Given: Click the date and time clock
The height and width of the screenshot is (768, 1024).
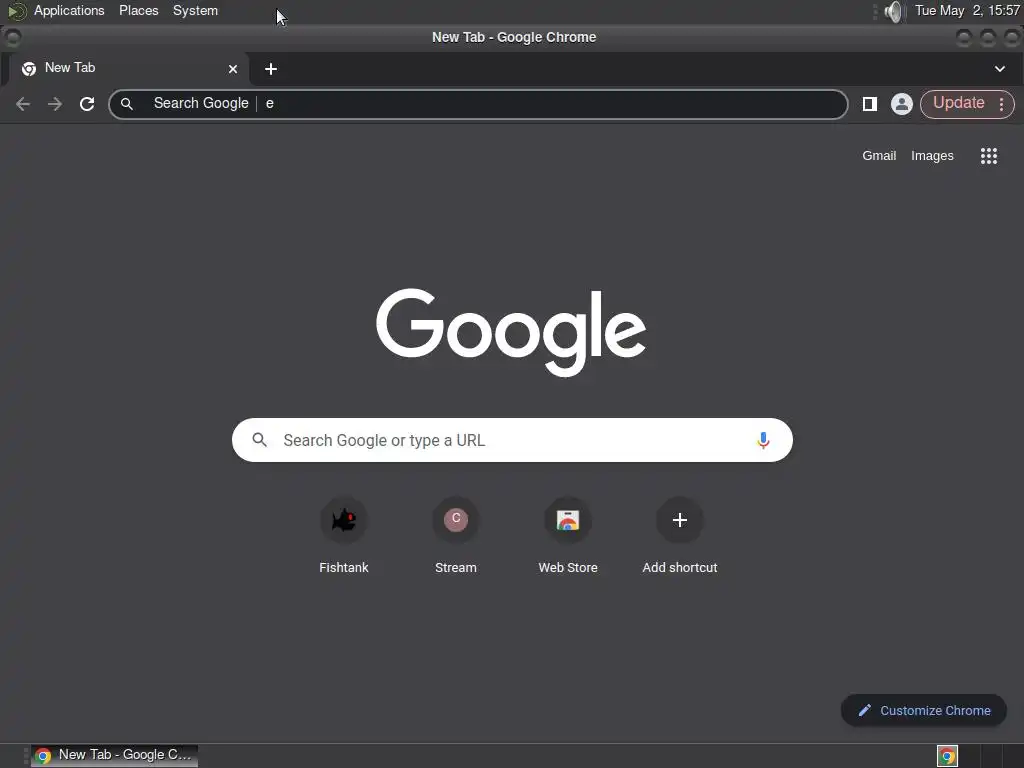Looking at the screenshot, I should [967, 10].
